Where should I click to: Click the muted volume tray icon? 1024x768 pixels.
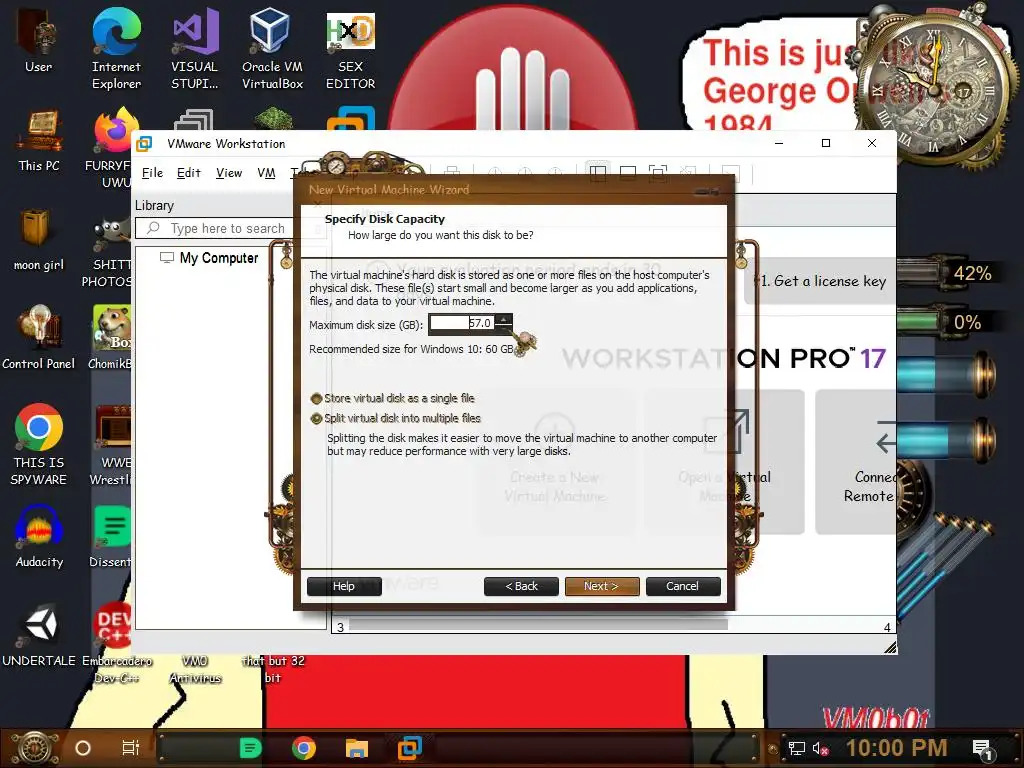click(820, 748)
